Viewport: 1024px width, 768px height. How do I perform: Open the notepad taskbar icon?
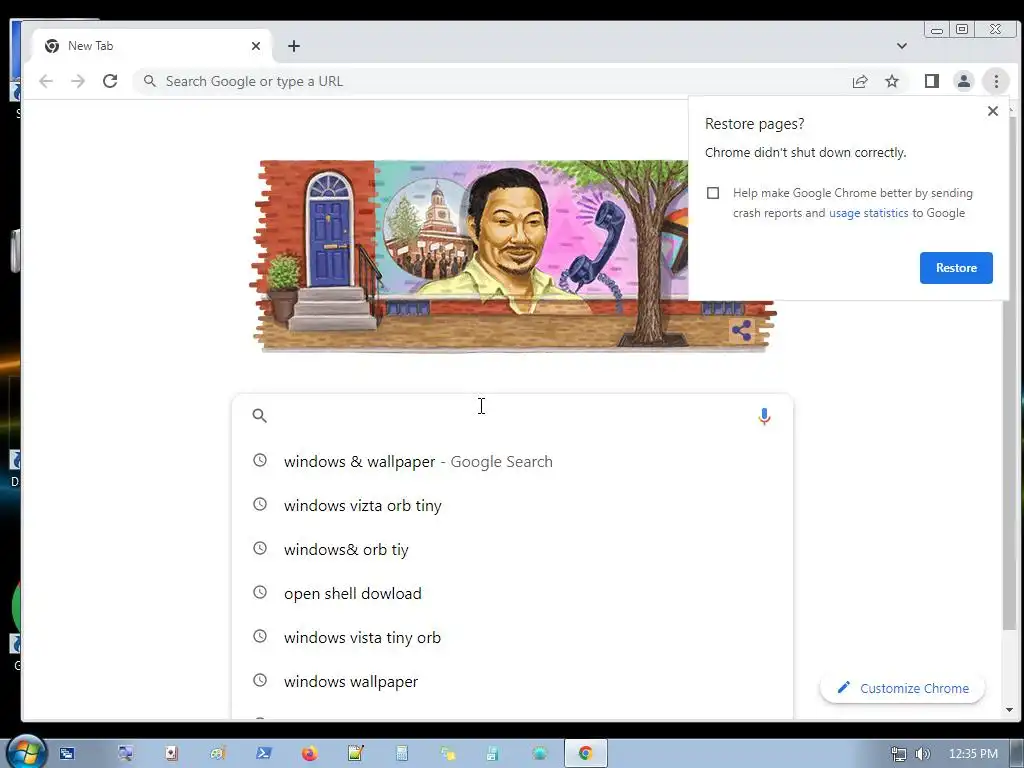coord(355,754)
